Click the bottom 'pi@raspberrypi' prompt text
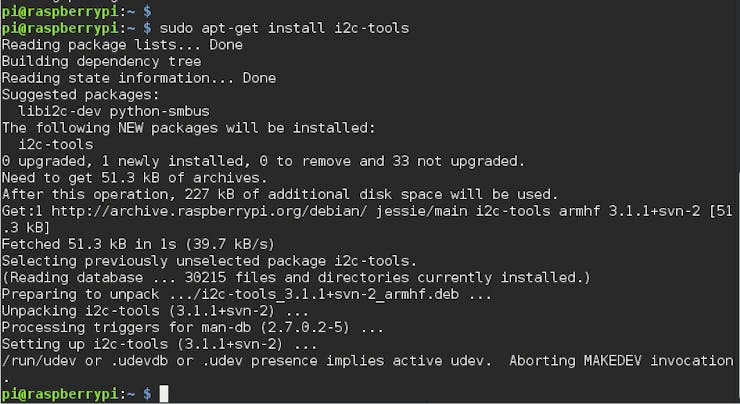The height and width of the screenshot is (404, 740). click(60, 394)
